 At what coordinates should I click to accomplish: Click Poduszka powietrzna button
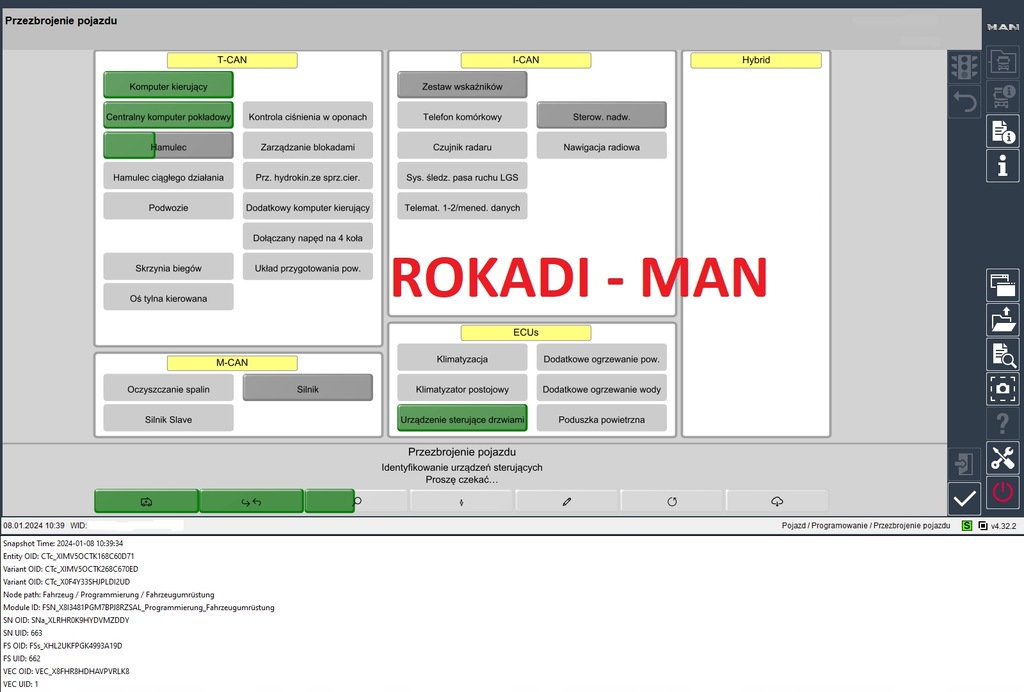click(x=601, y=418)
